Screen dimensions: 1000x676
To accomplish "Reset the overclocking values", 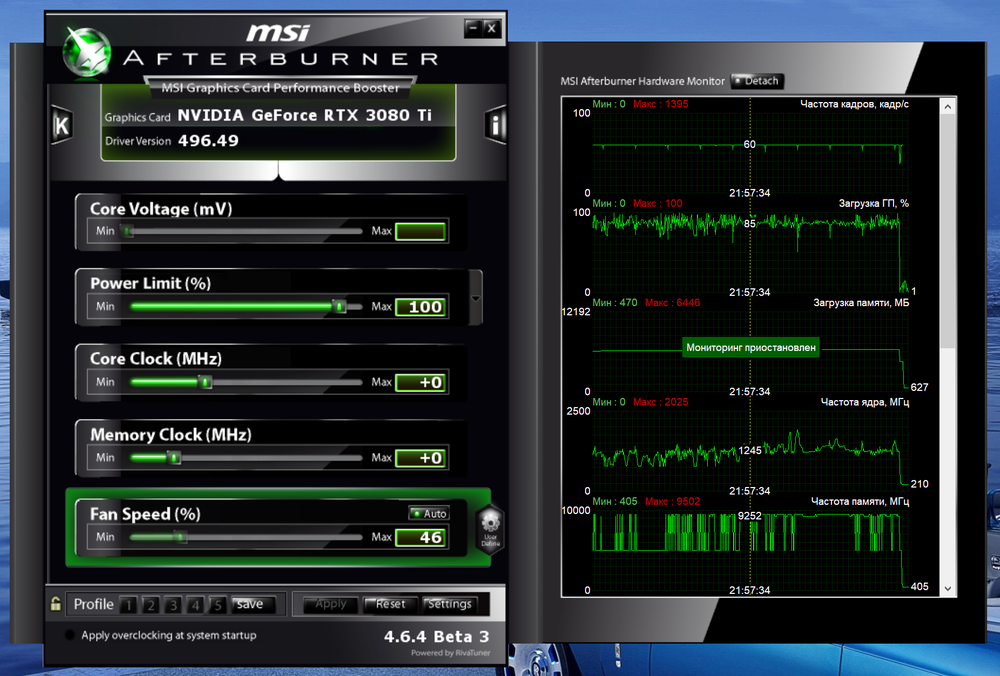I will pyautogui.click(x=390, y=604).
